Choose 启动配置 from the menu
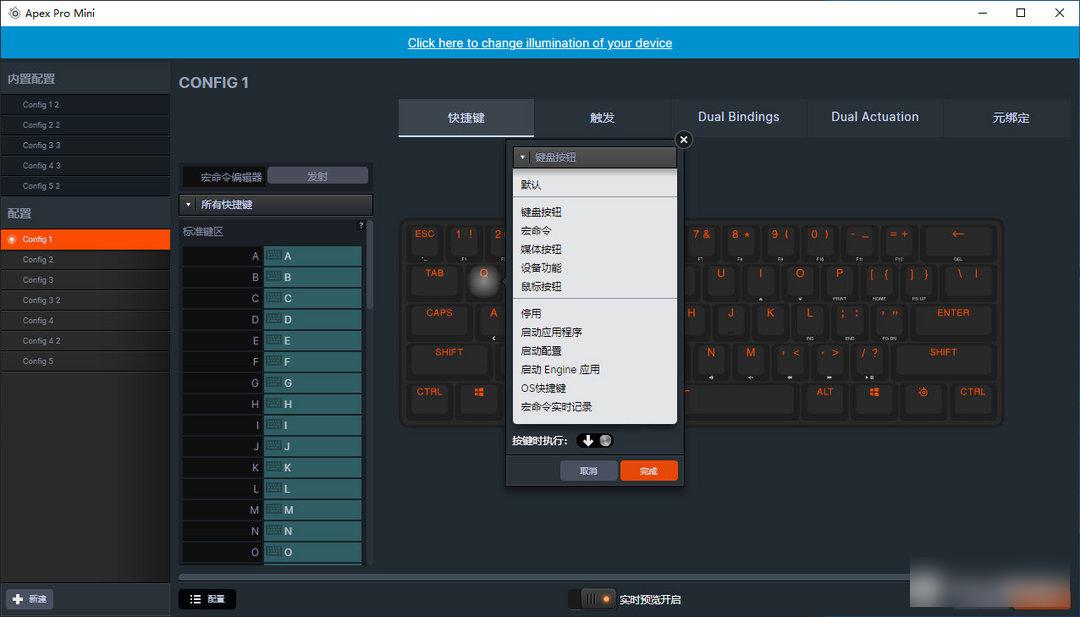 (x=595, y=351)
